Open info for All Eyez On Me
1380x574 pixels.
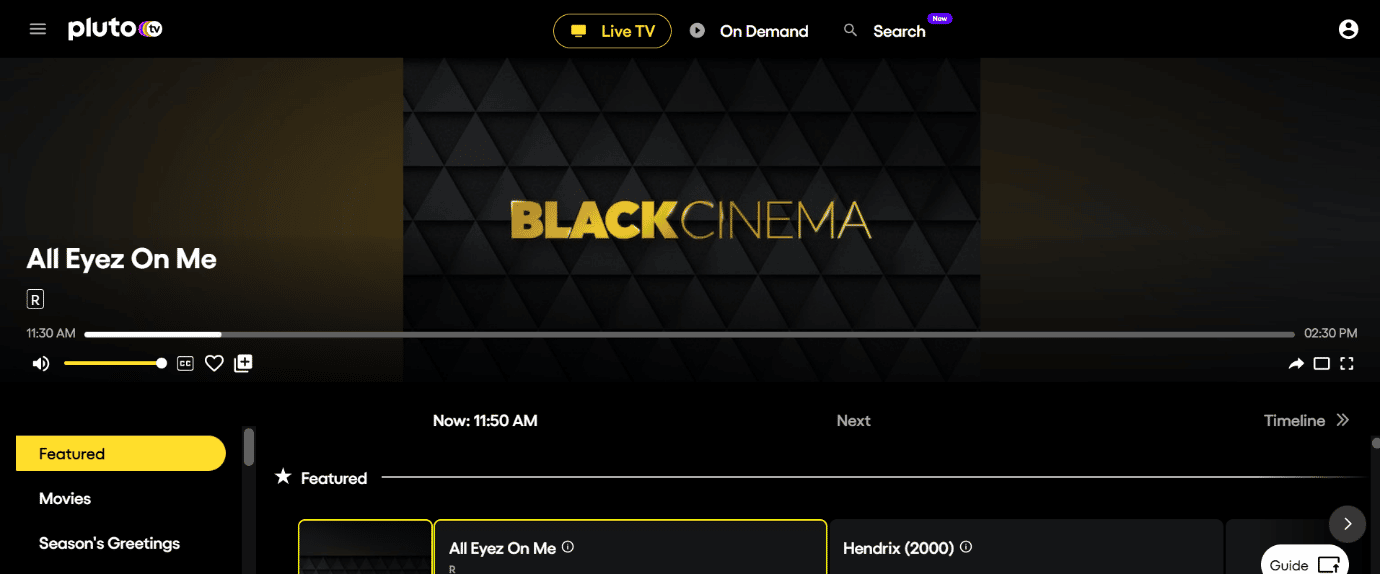pos(568,547)
